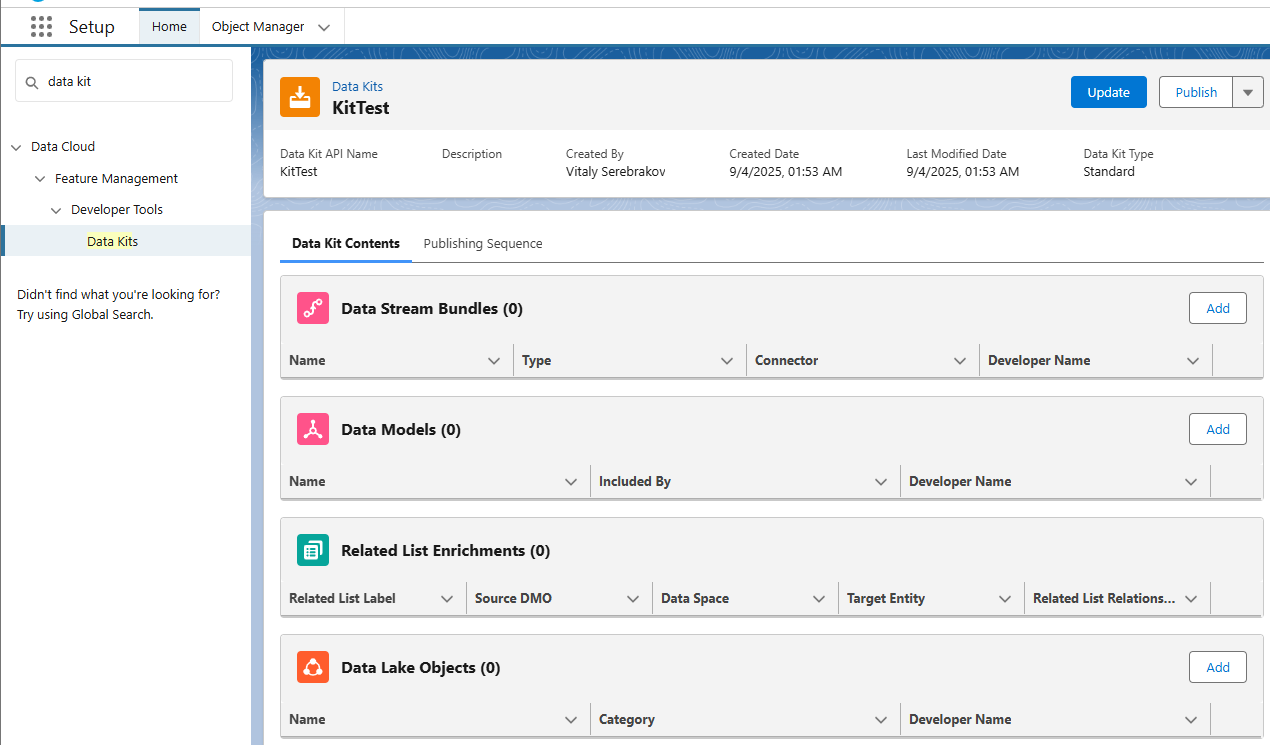1270x745 pixels.
Task: Open Source DMO column menu chevron
Action: pyautogui.click(x=633, y=599)
